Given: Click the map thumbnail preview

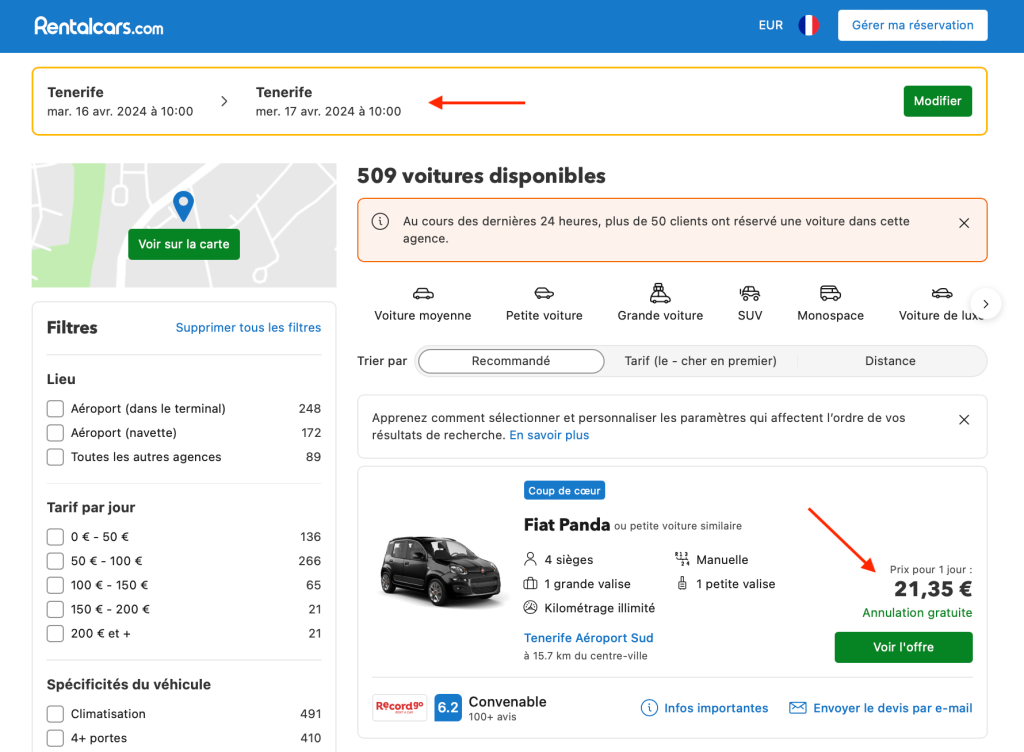Looking at the screenshot, I should pos(184,225).
